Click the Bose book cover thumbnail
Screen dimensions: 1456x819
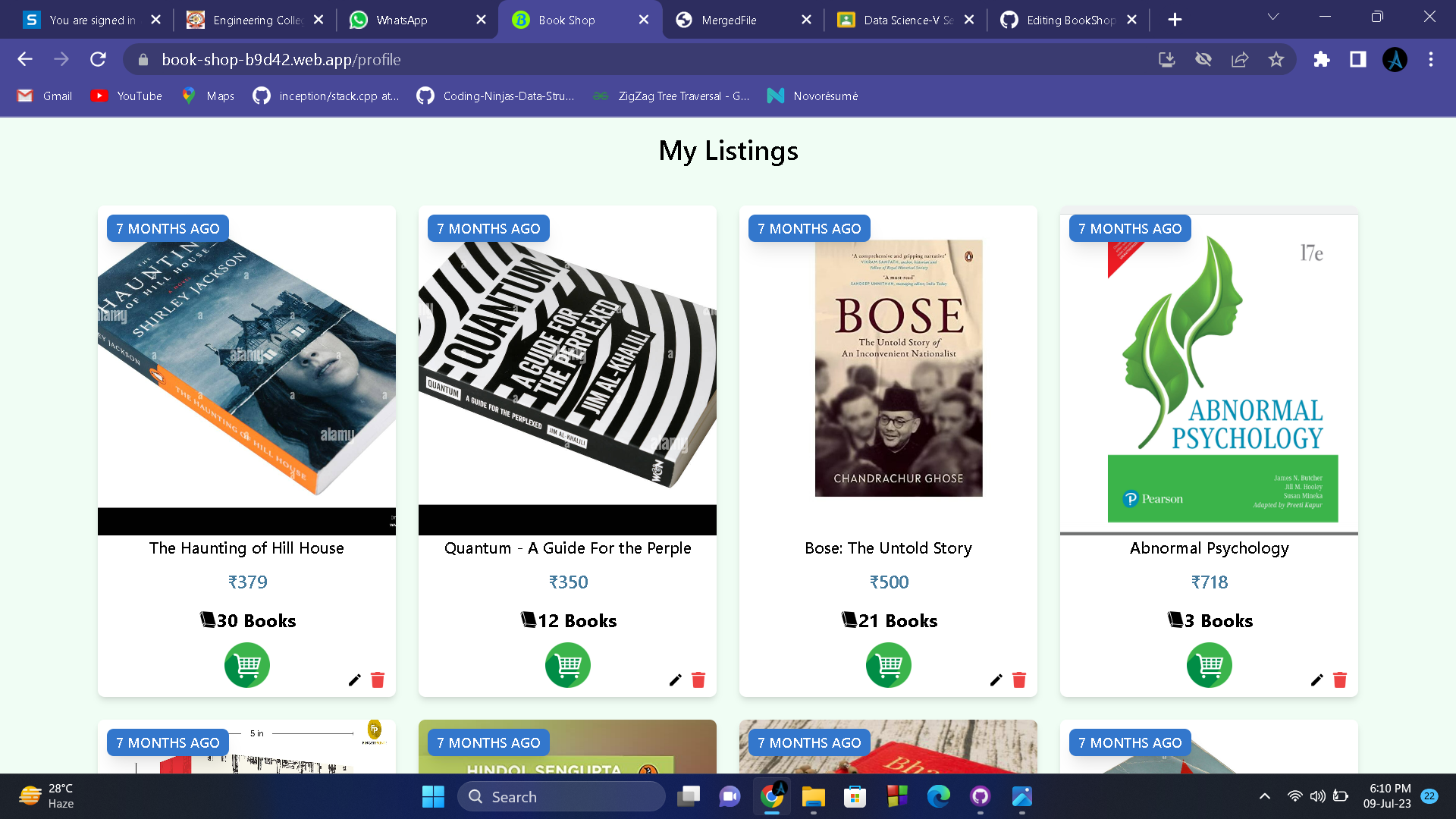coord(899,369)
